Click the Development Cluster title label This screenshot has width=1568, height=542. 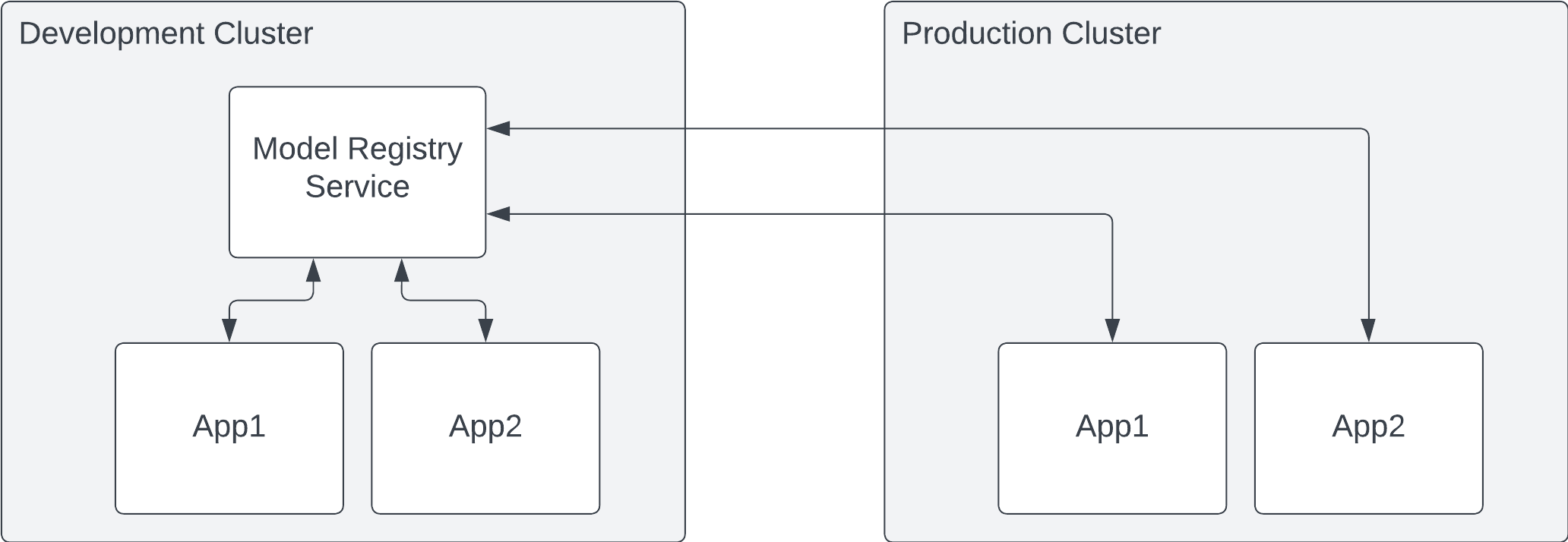click(166, 34)
